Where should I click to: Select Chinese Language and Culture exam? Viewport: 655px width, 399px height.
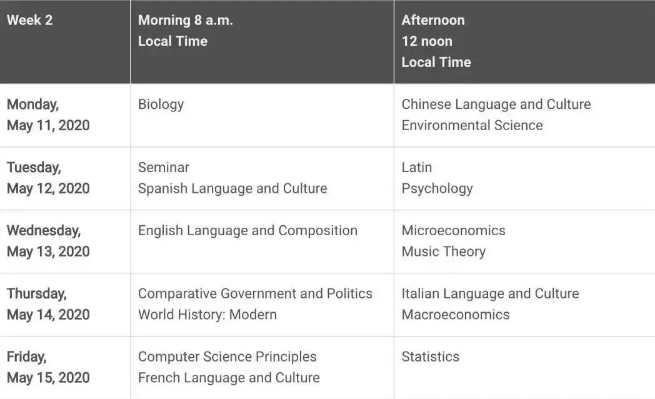[496, 104]
